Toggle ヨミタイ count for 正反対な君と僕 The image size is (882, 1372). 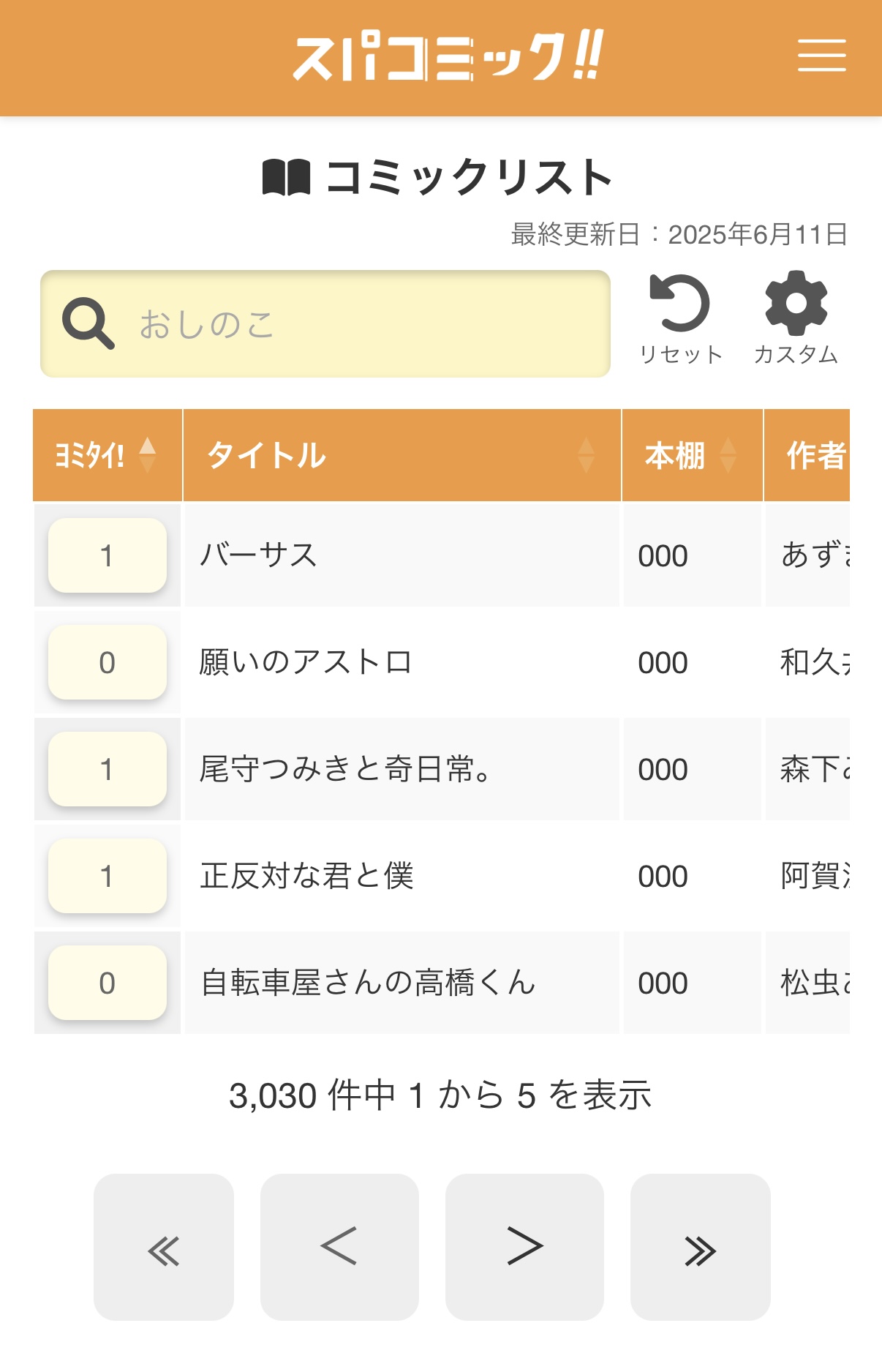(x=108, y=876)
